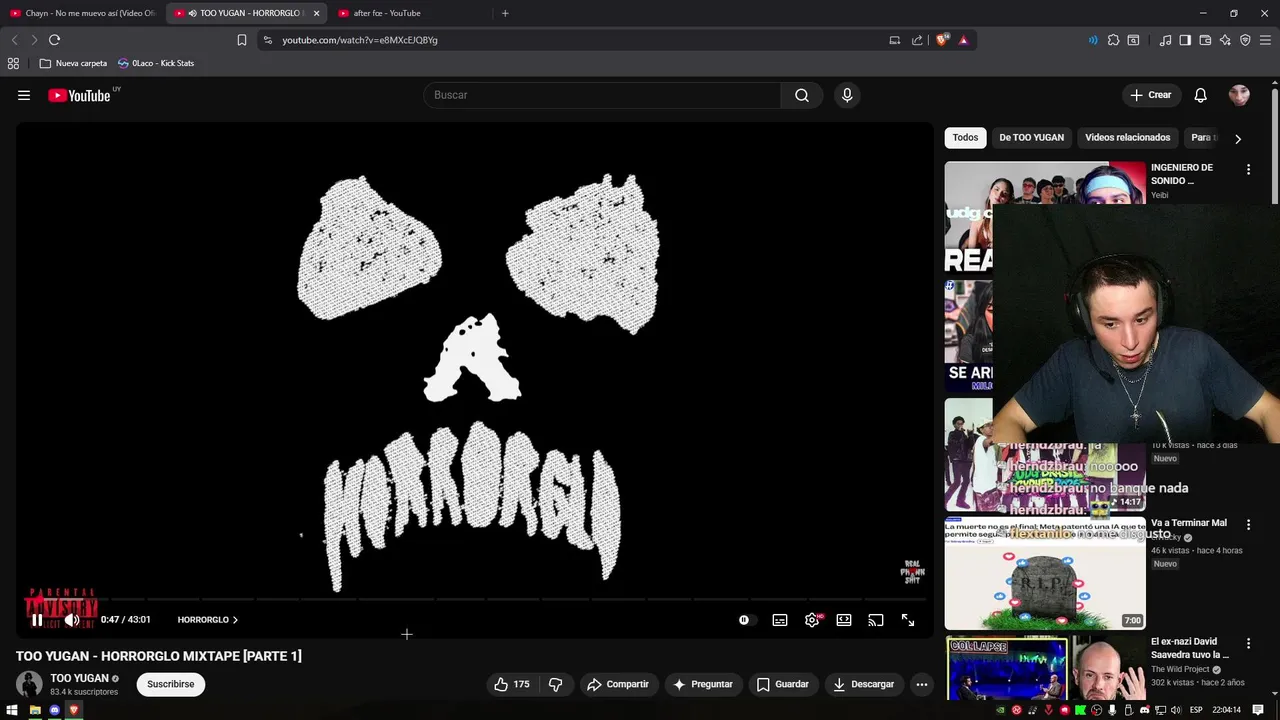This screenshot has width=1280, height=720.
Task: Close the TOO YUGAN browser tab
Action: click(x=316, y=13)
